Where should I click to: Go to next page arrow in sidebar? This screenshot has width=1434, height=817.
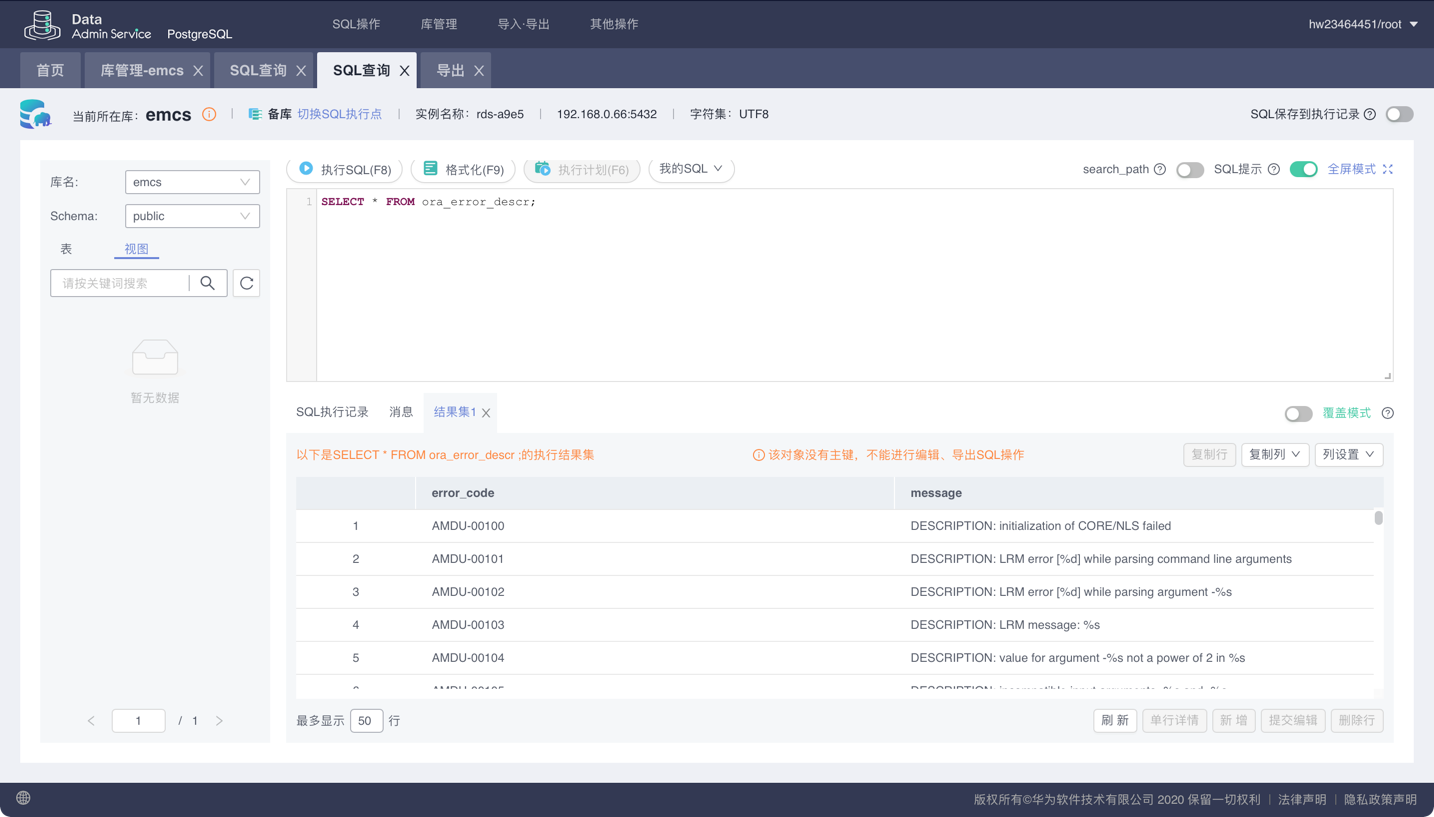click(219, 721)
